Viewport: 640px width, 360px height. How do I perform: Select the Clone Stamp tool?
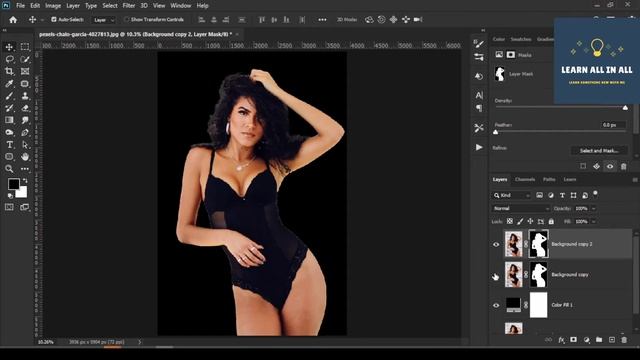click(x=25, y=96)
